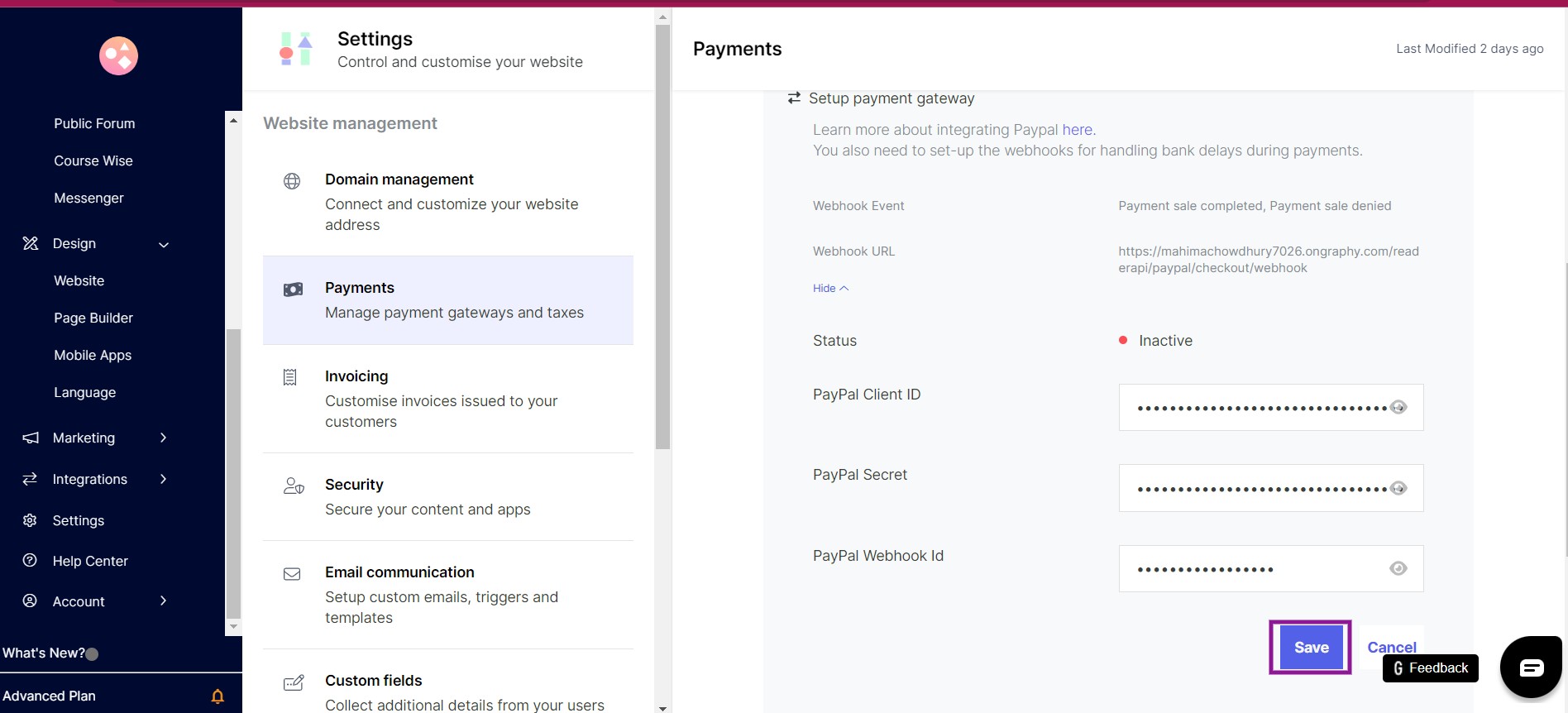Collapse the Design menu chevron
The image size is (1568, 713).
pos(164,245)
